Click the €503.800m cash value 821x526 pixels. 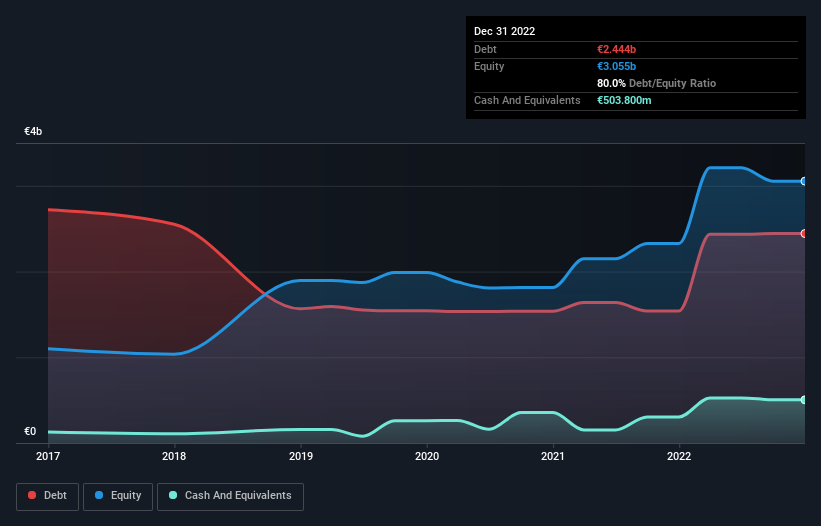624,100
